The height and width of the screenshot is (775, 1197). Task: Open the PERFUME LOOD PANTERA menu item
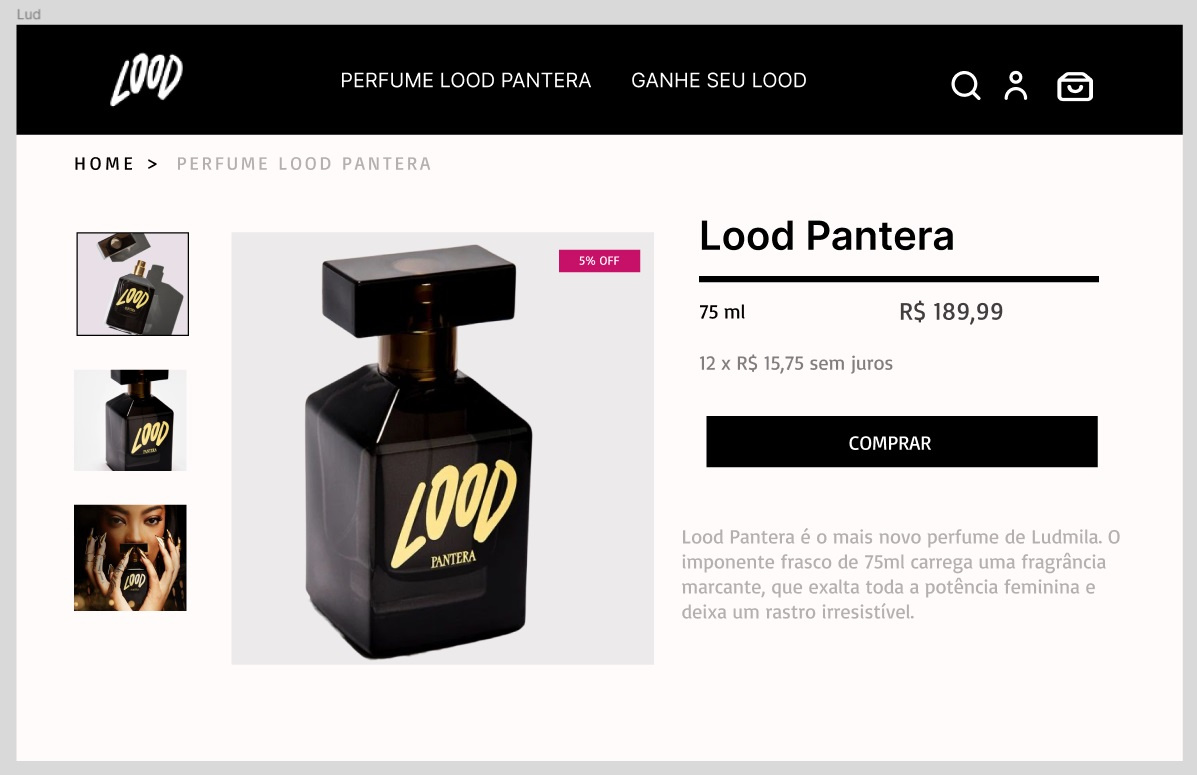[466, 80]
